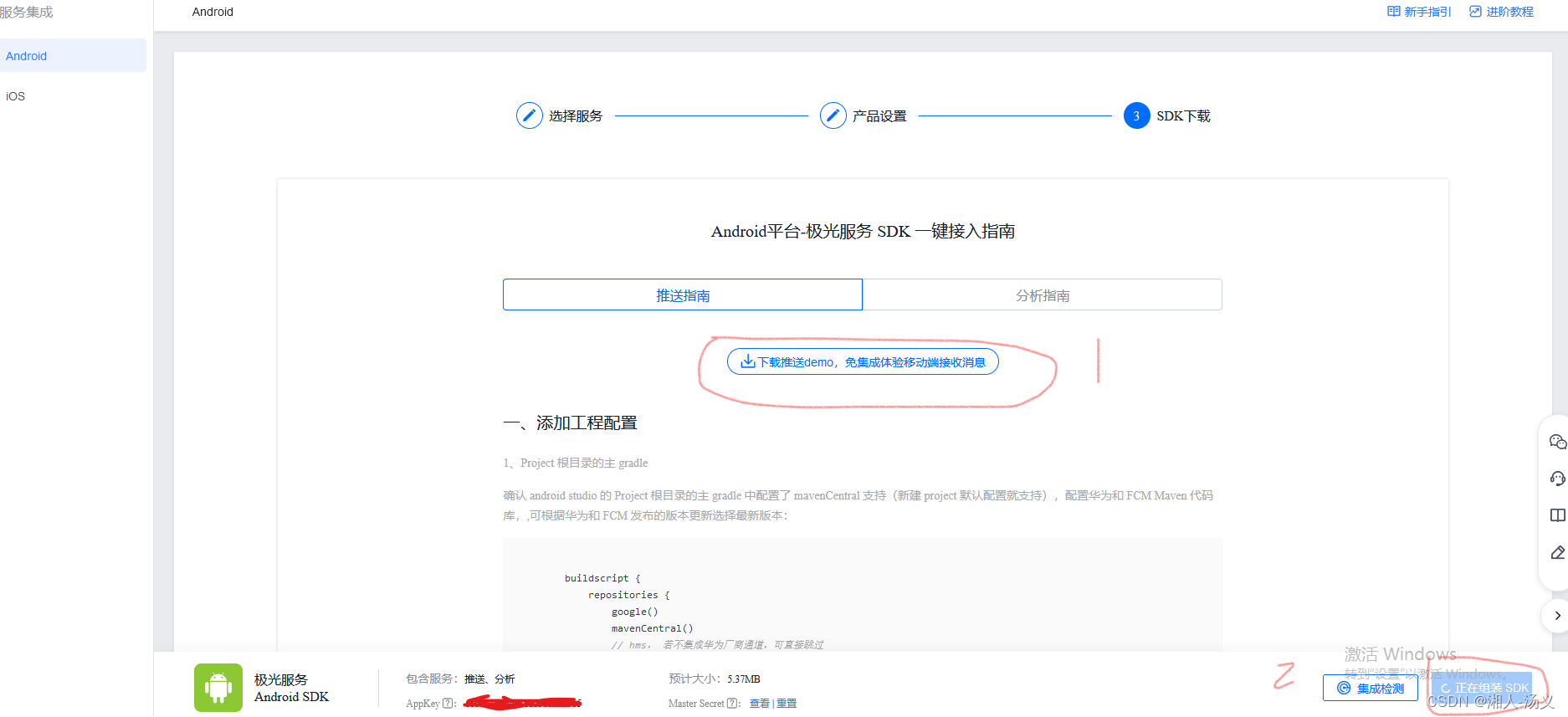Click the 产品设置 step label
This screenshot has width=1568, height=717.
point(879,116)
